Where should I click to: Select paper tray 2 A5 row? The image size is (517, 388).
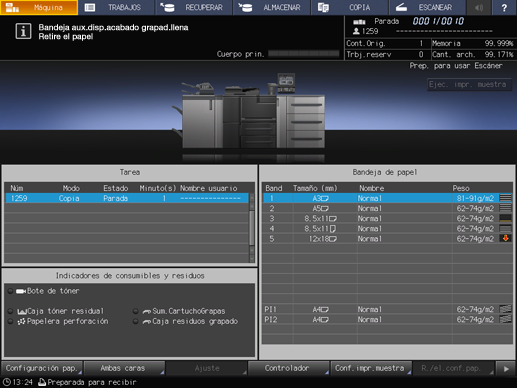[388, 209]
